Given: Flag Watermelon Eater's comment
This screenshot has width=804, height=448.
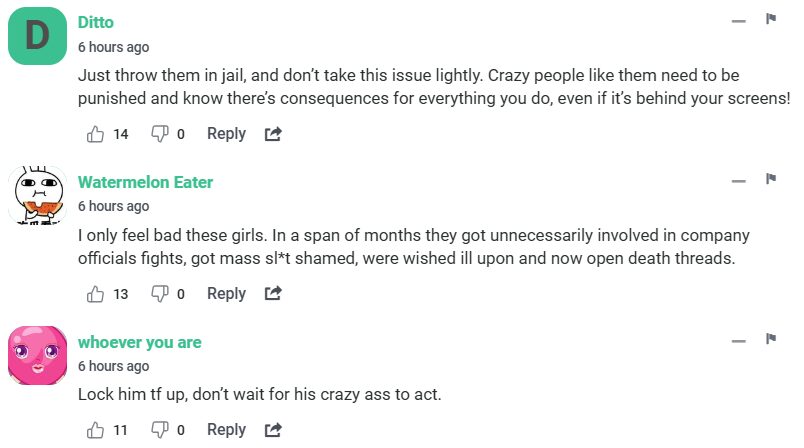Looking at the screenshot, I should 771,179.
